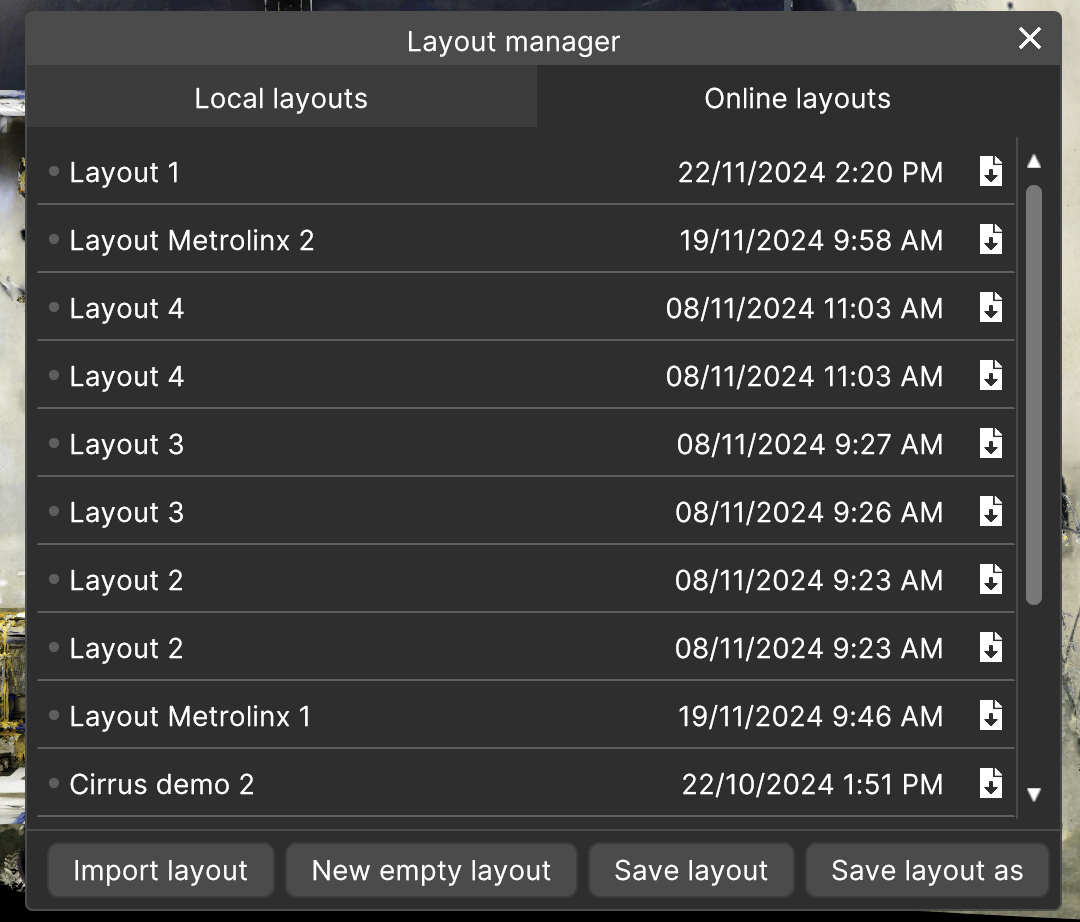The height and width of the screenshot is (922, 1080).
Task: Click the plain Save layout button
Action: [x=691, y=871]
